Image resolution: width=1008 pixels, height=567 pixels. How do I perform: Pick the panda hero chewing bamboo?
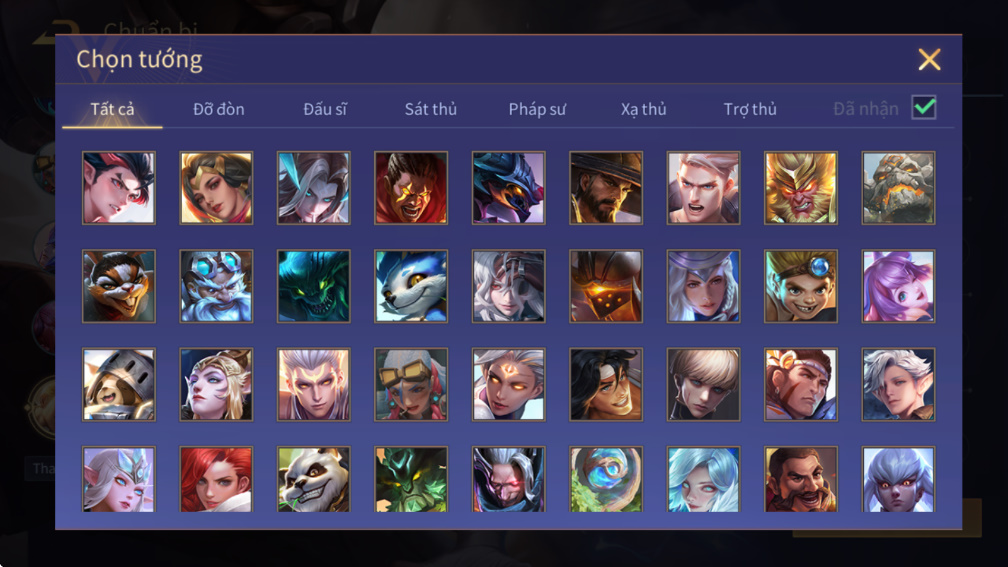click(x=314, y=479)
